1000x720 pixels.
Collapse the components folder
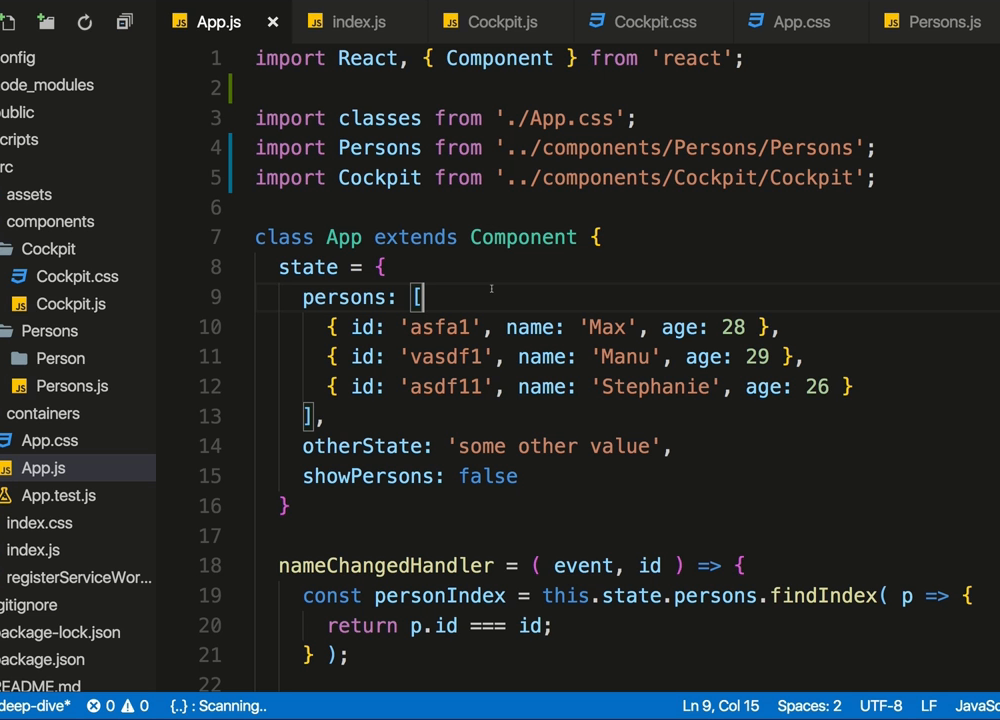(x=50, y=221)
